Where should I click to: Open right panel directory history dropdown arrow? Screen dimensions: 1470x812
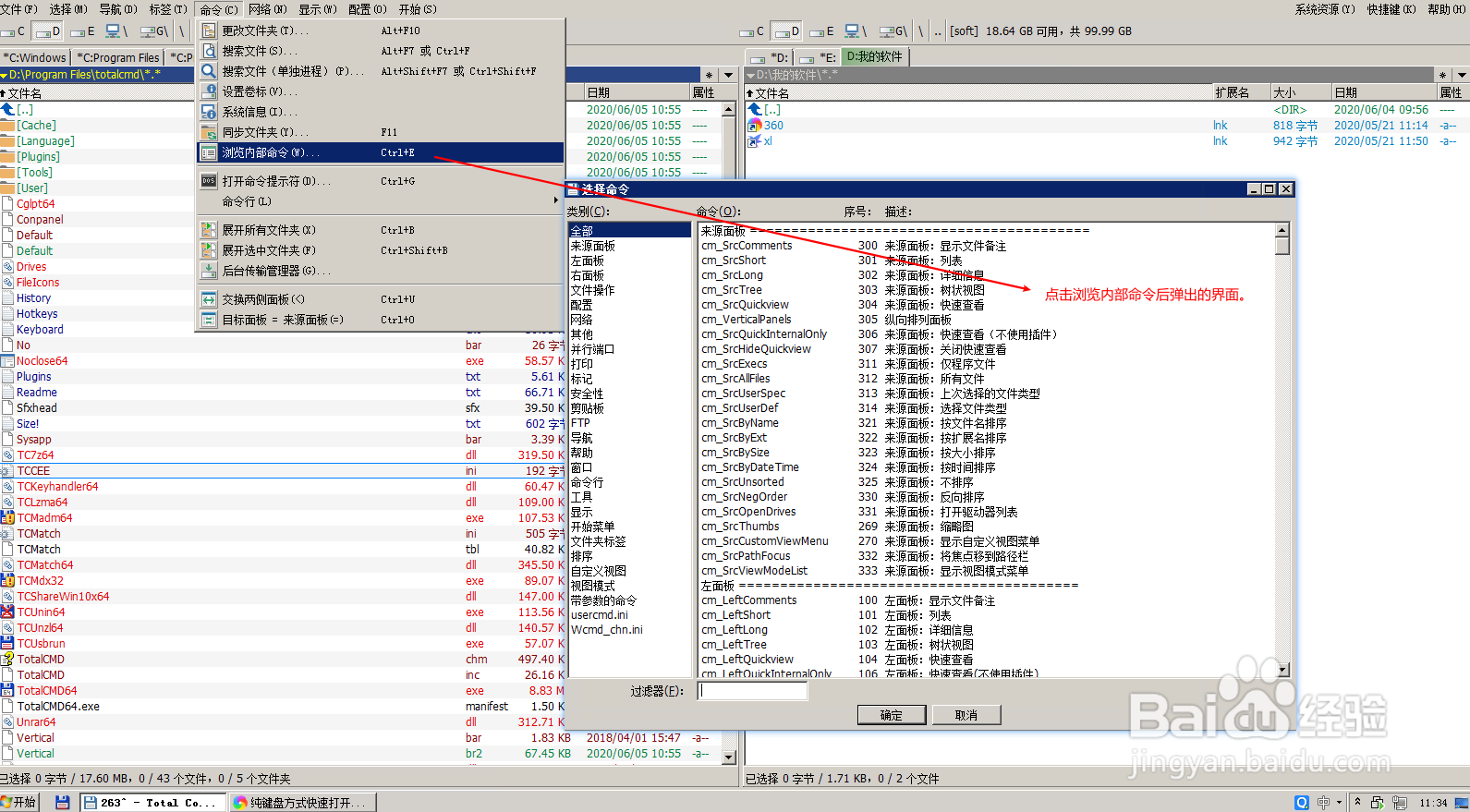click(x=1461, y=75)
